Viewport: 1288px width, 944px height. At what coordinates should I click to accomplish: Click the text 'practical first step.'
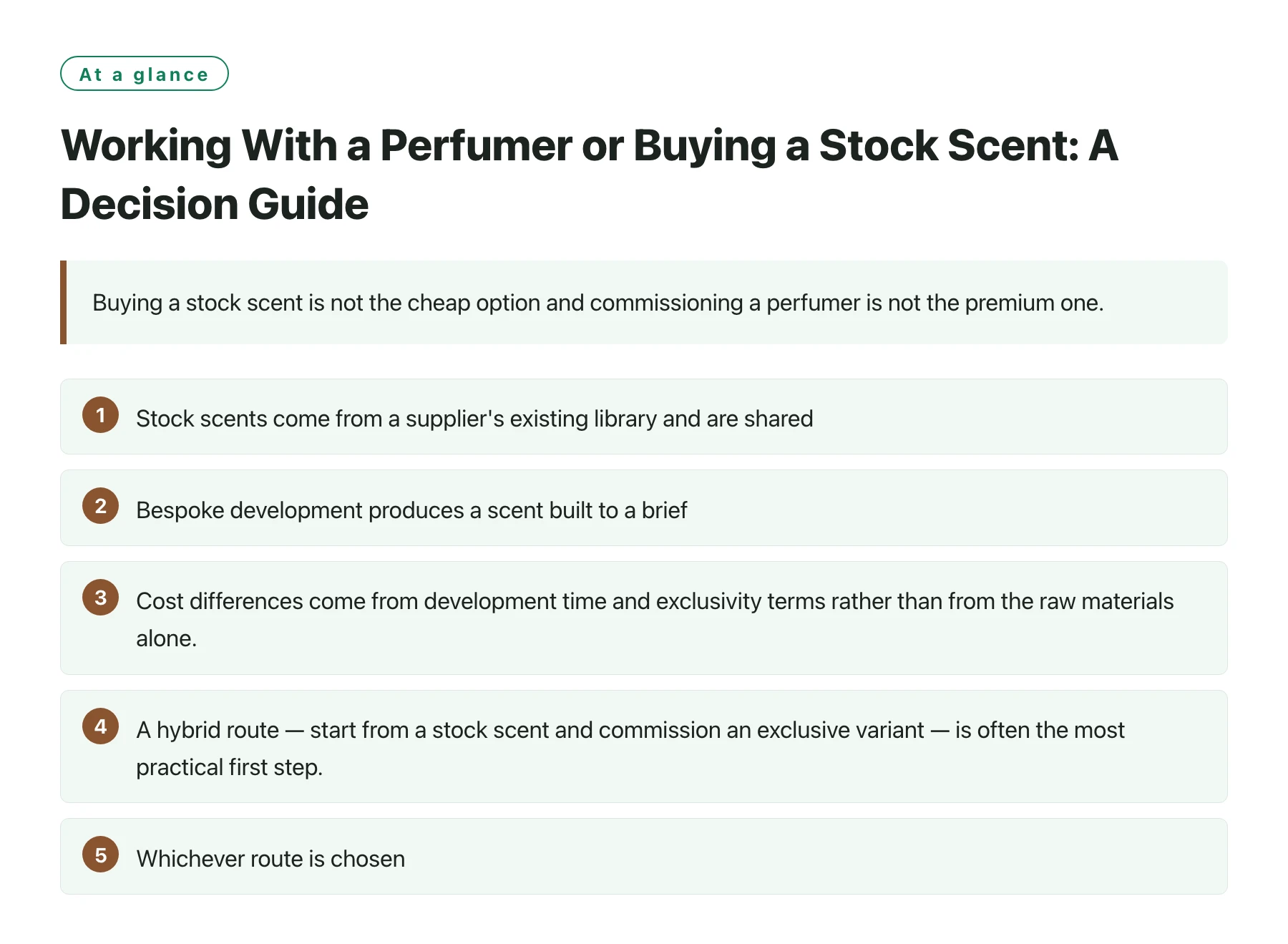230,767
